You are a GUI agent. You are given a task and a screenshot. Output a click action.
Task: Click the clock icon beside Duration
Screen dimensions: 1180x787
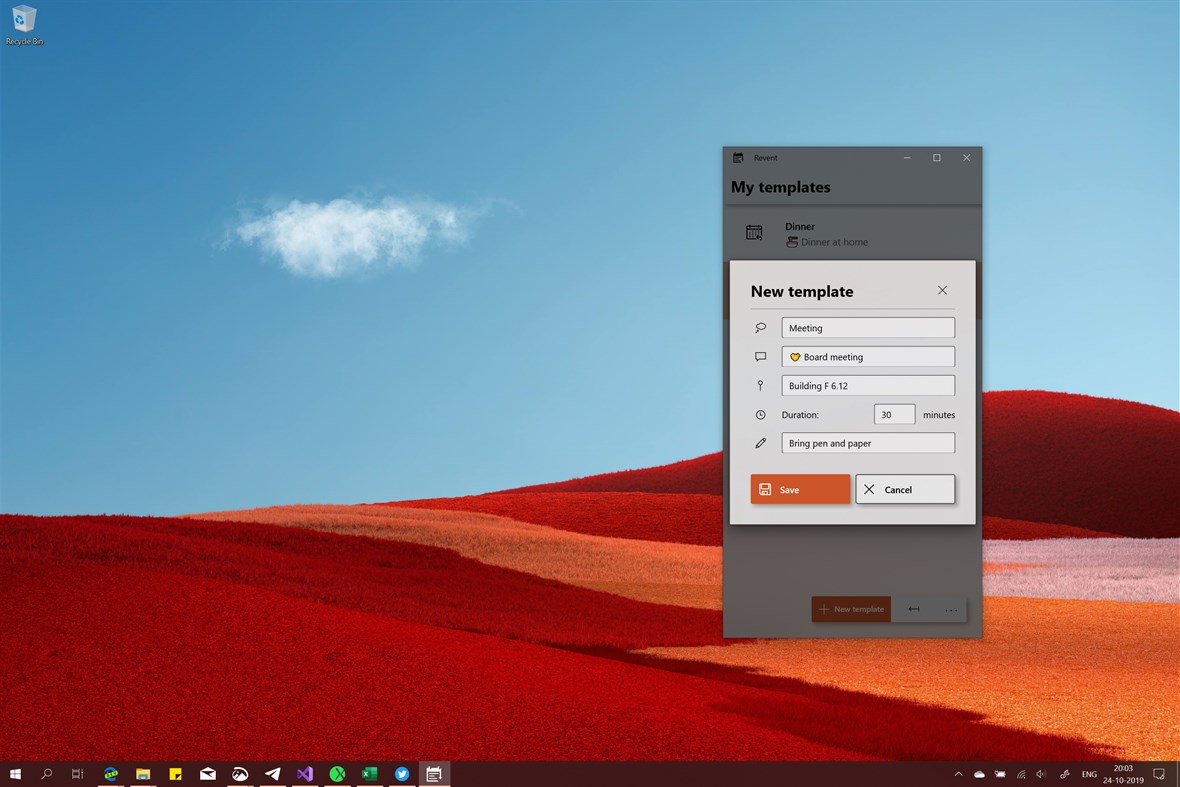coord(761,415)
